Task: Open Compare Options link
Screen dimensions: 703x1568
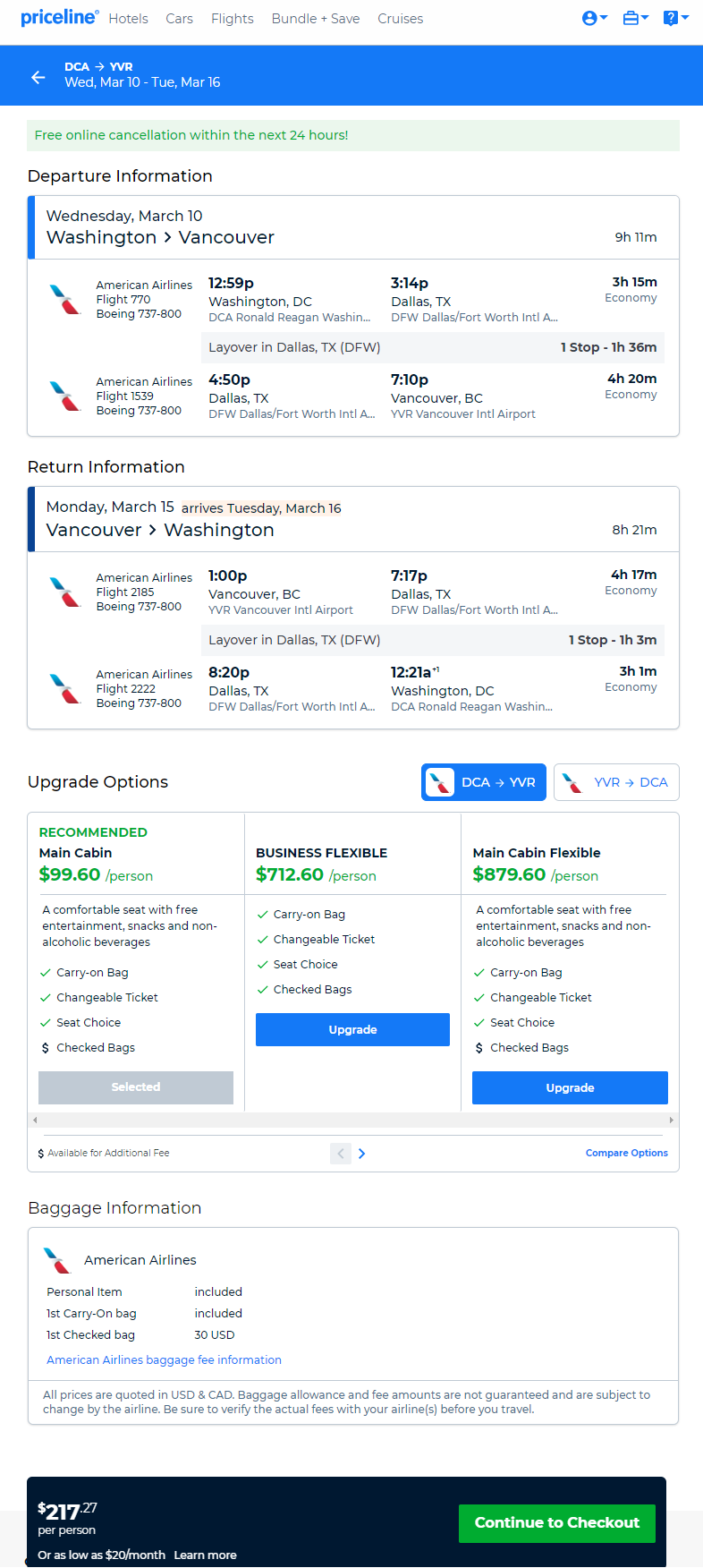Action: click(627, 1154)
